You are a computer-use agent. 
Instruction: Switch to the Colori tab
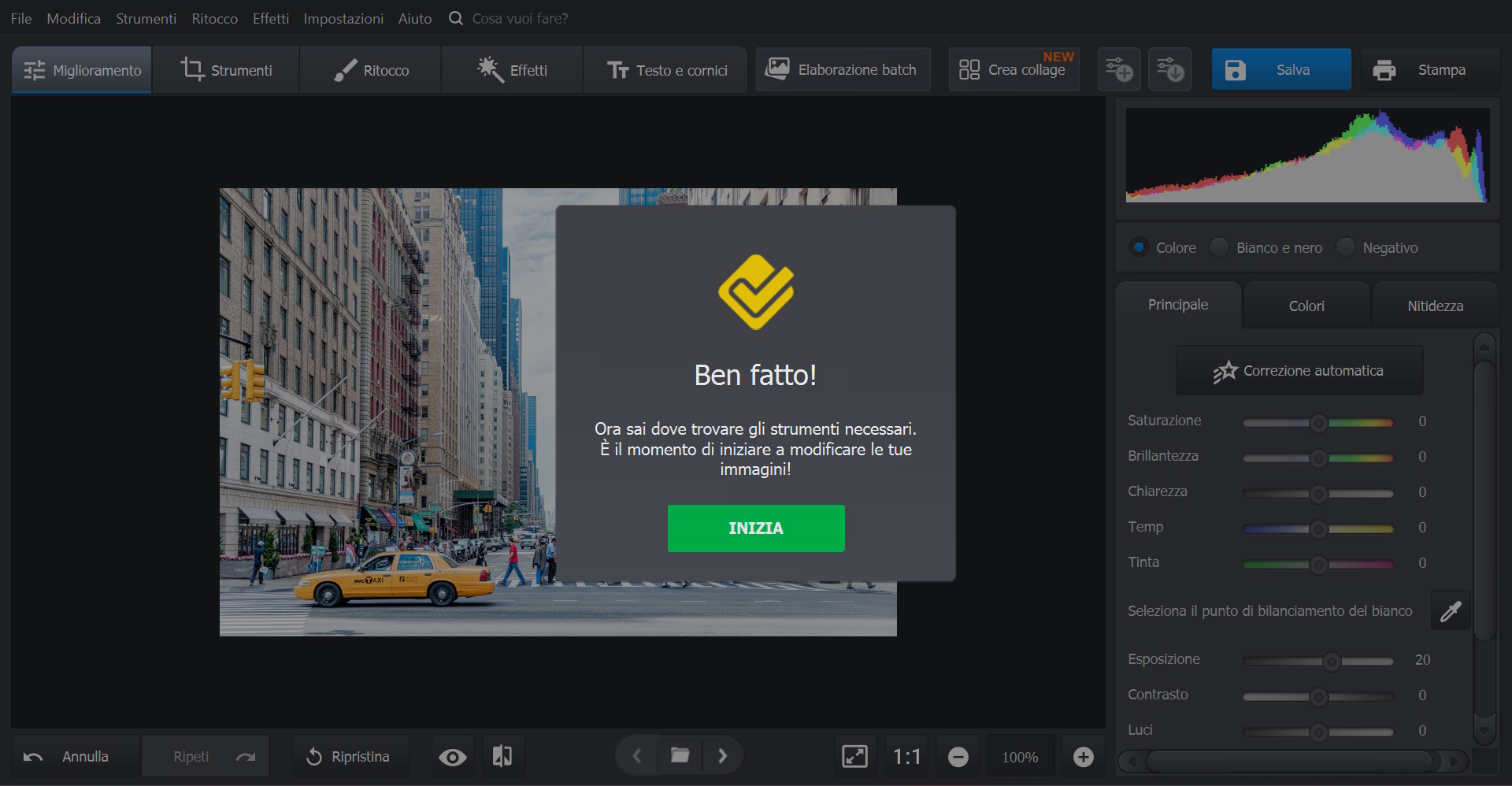pyautogui.click(x=1306, y=306)
